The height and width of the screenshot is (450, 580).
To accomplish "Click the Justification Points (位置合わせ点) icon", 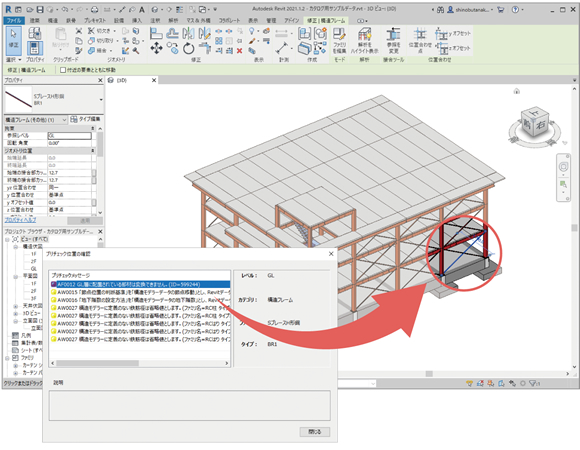I will click(x=420, y=40).
